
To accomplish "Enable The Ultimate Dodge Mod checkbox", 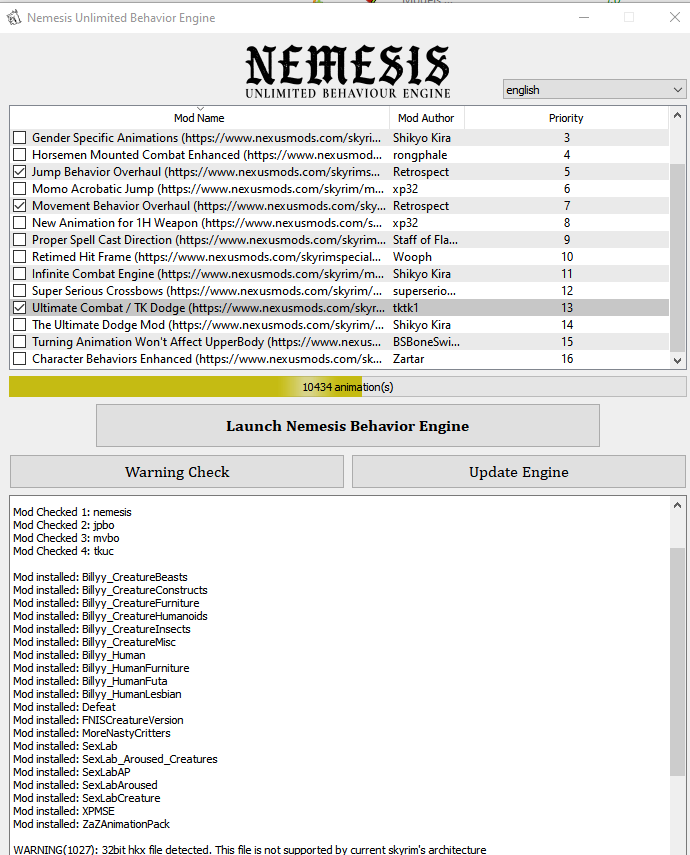I will click(x=20, y=325).
